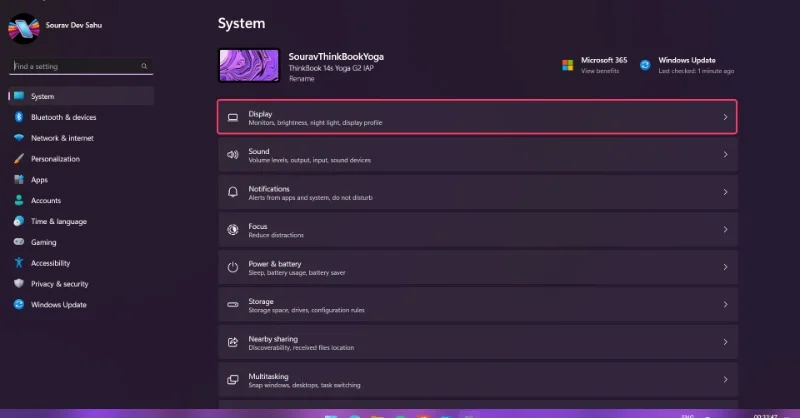Open Time & language in sidebar
The width and height of the screenshot is (800, 418).
click(x=58, y=221)
